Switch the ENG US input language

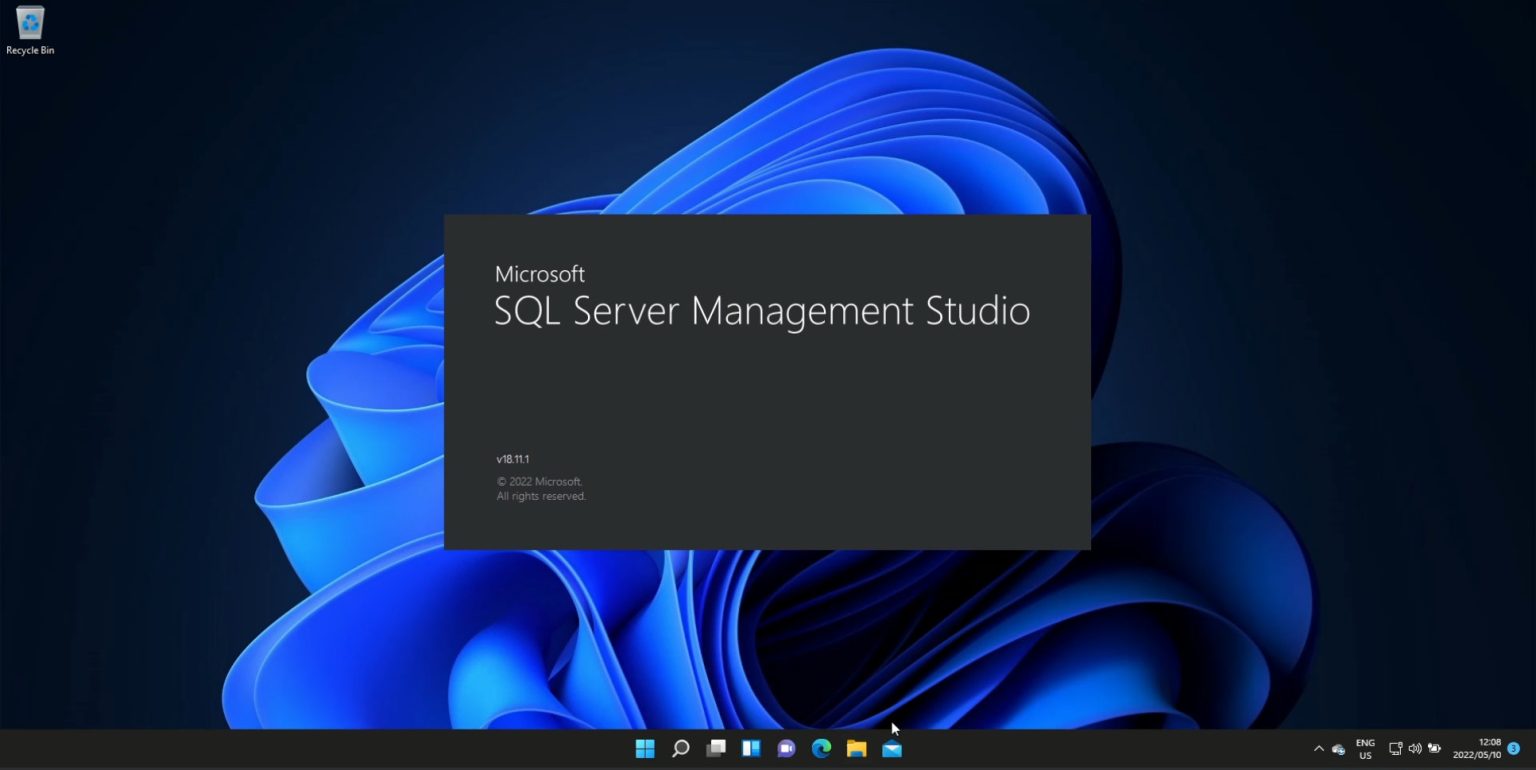pos(1364,748)
